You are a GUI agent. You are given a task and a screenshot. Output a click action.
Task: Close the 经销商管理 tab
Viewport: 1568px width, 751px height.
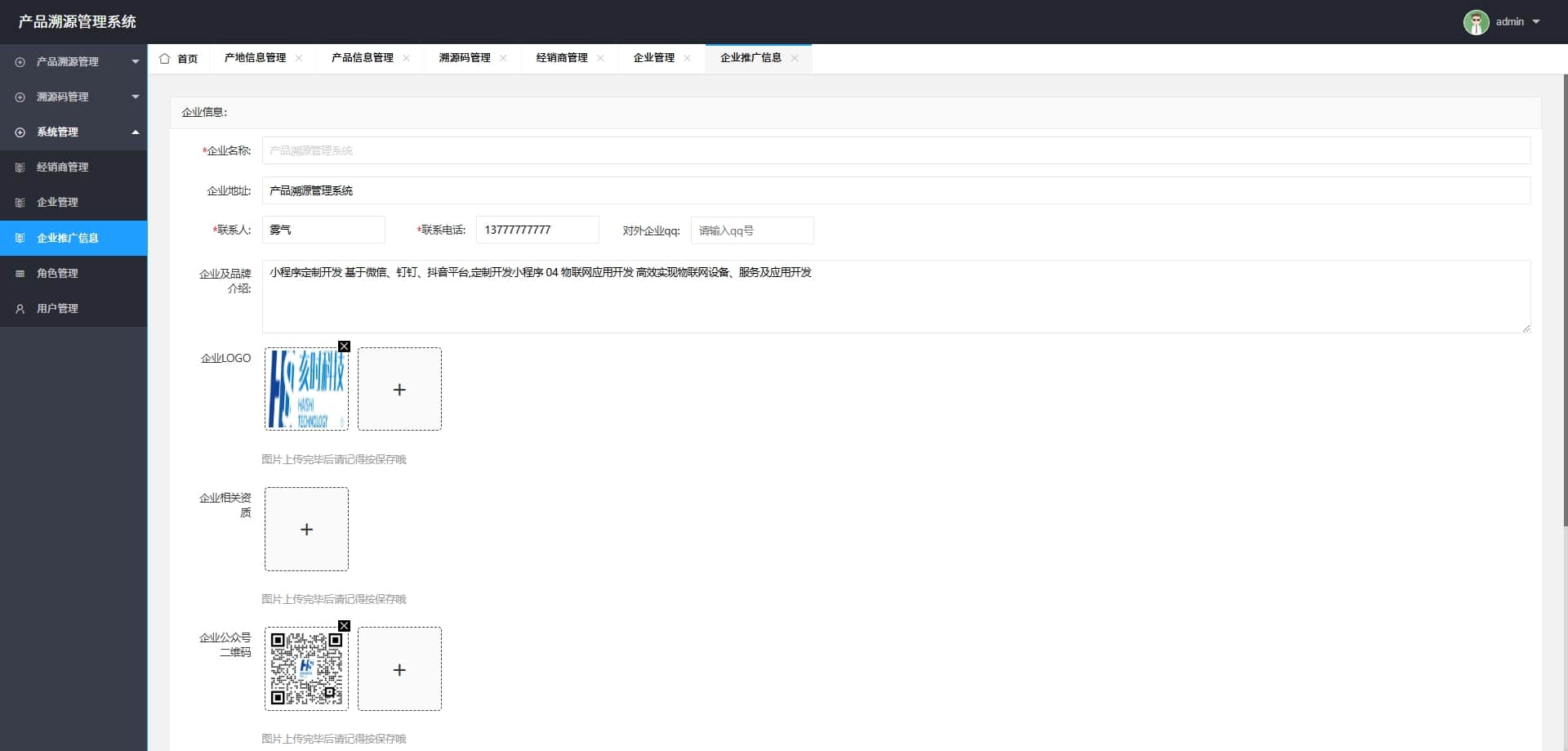[x=600, y=58]
